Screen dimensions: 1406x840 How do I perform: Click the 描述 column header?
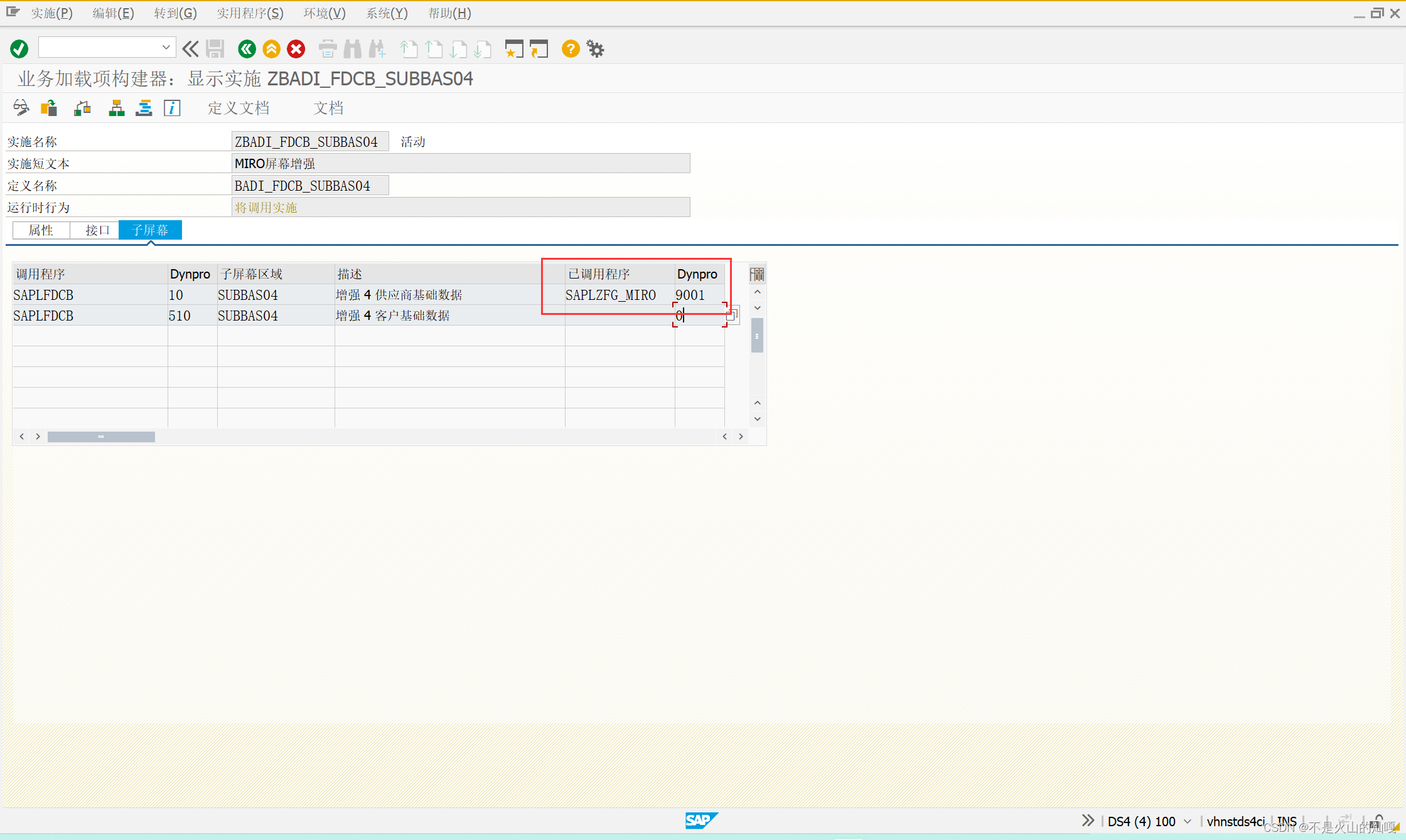click(x=449, y=274)
